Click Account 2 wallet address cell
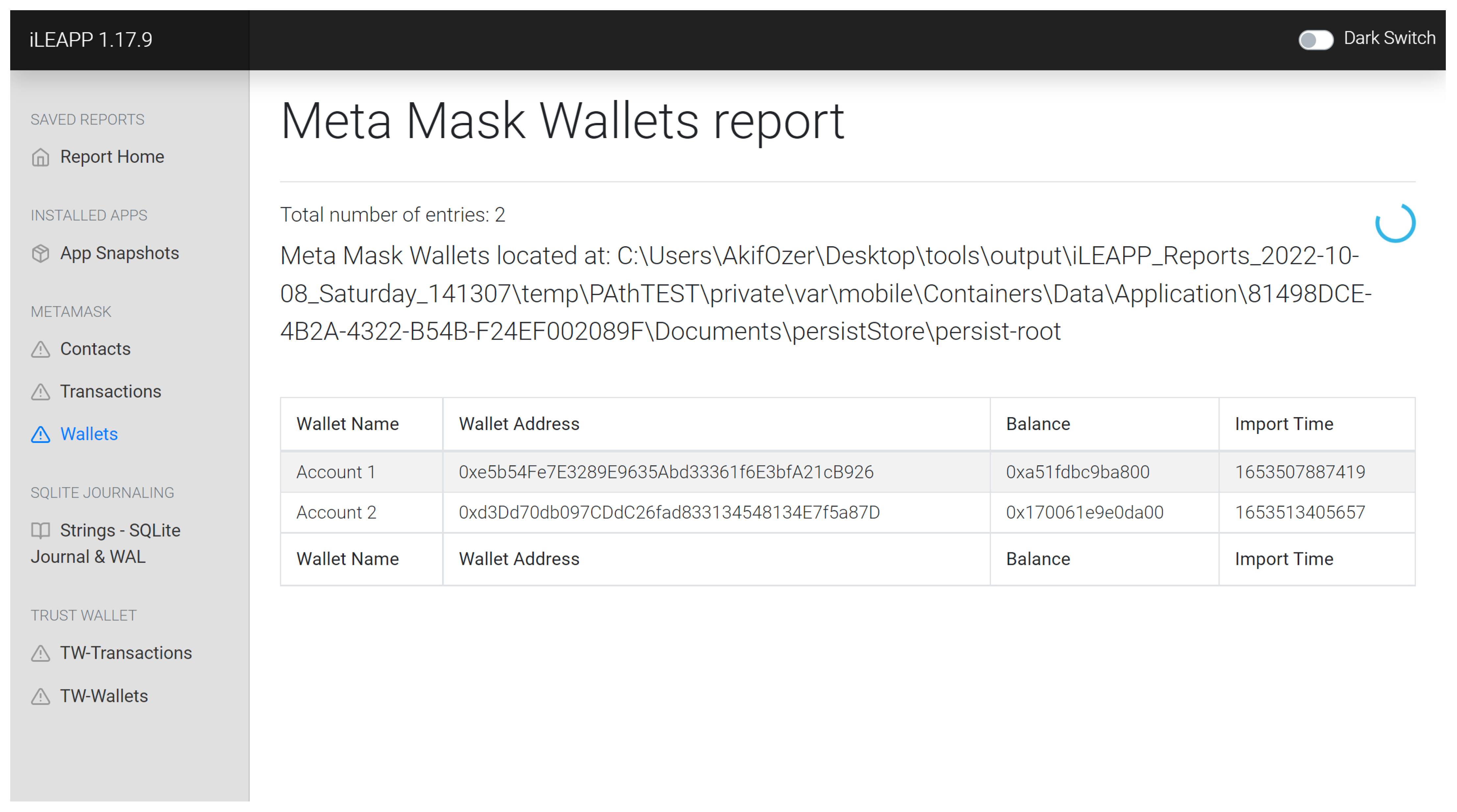Image resolution: width=1457 pixels, height=812 pixels. pyautogui.click(x=669, y=512)
